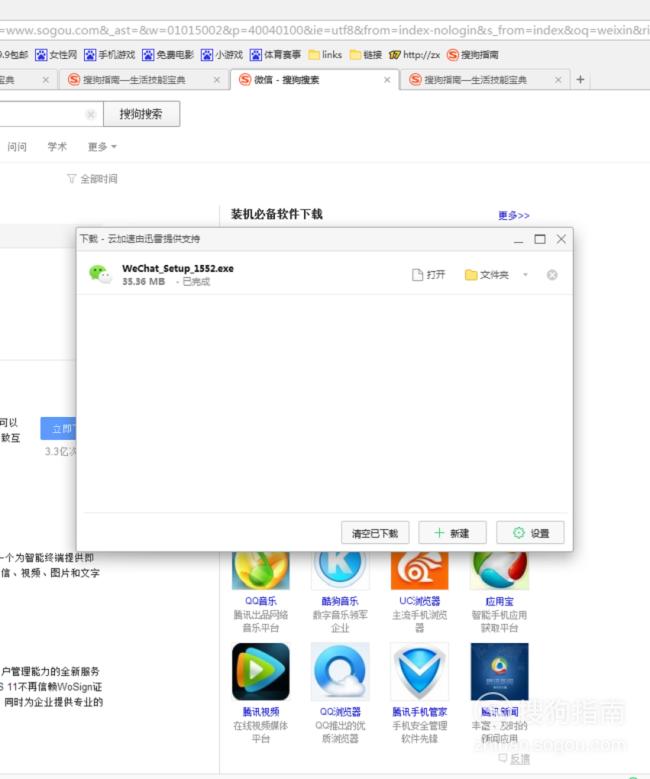The image size is (650, 779).
Task: Select the 问问 search category
Action: point(17,147)
